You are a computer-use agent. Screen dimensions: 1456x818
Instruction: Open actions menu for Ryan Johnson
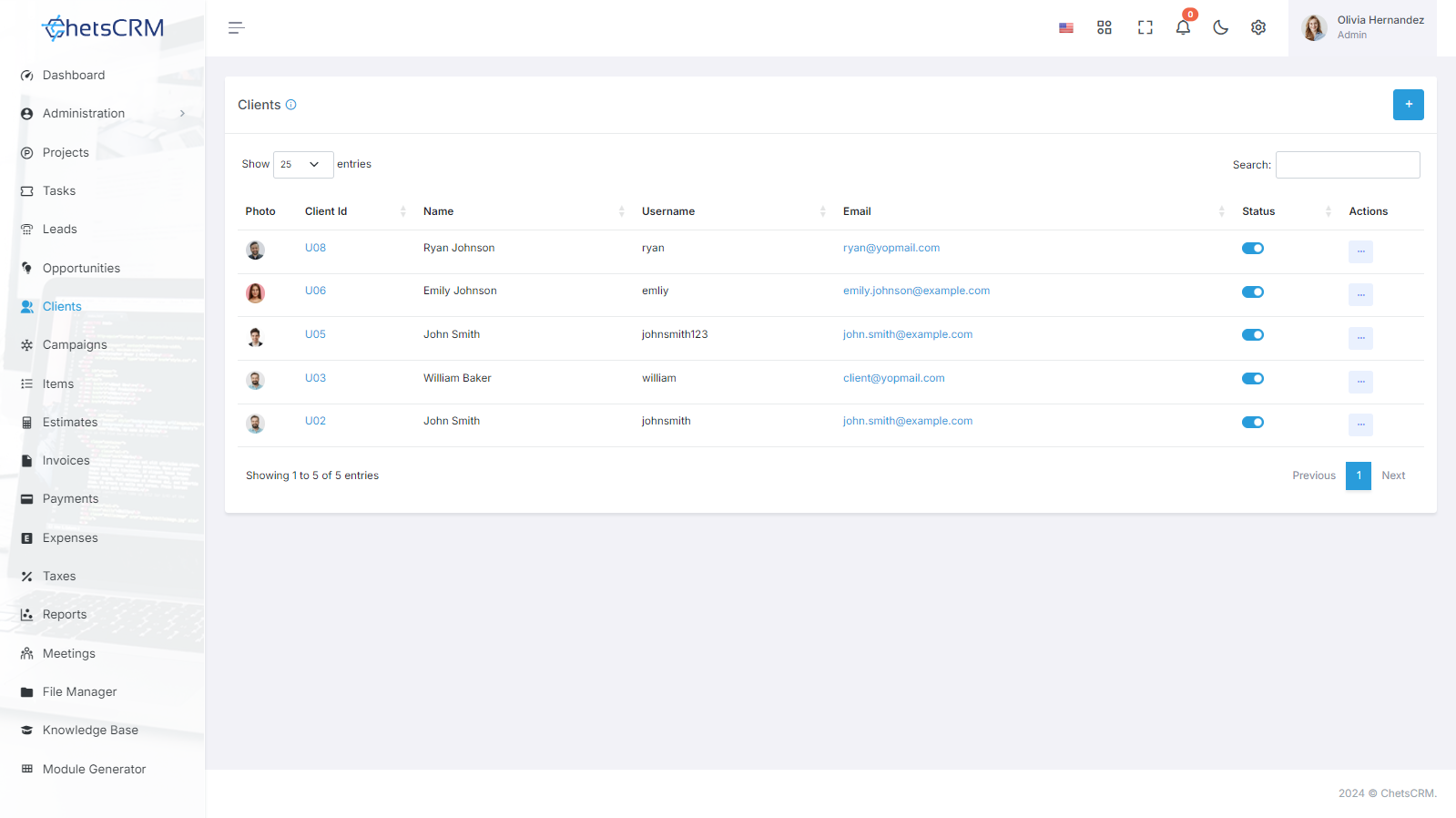click(x=1360, y=251)
